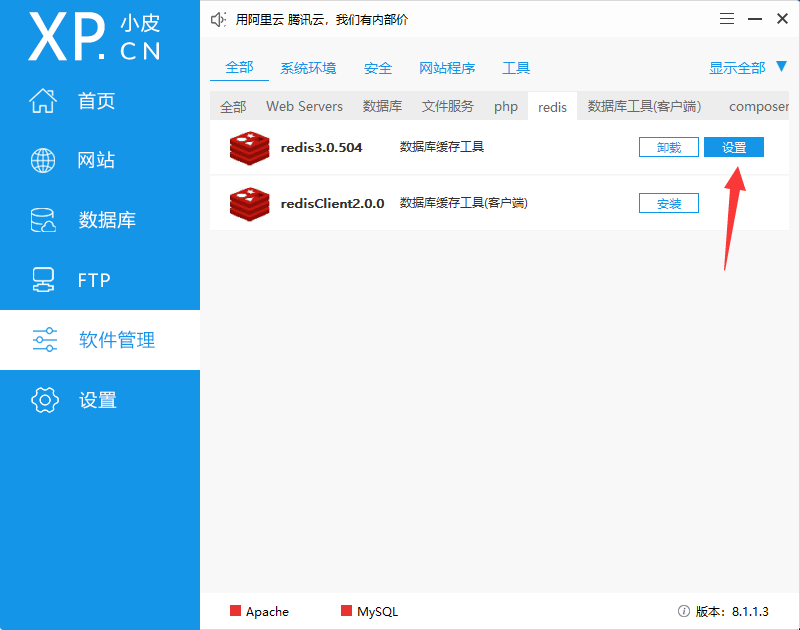Image resolution: width=800 pixels, height=630 pixels.
Task: Select the composer sub-tab
Action: (x=759, y=107)
